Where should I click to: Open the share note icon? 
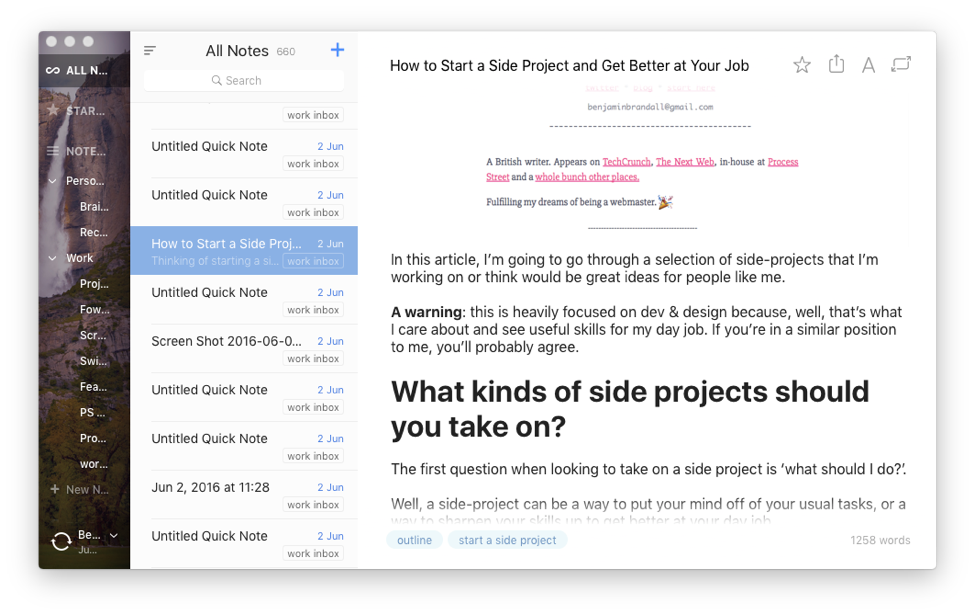pos(836,64)
